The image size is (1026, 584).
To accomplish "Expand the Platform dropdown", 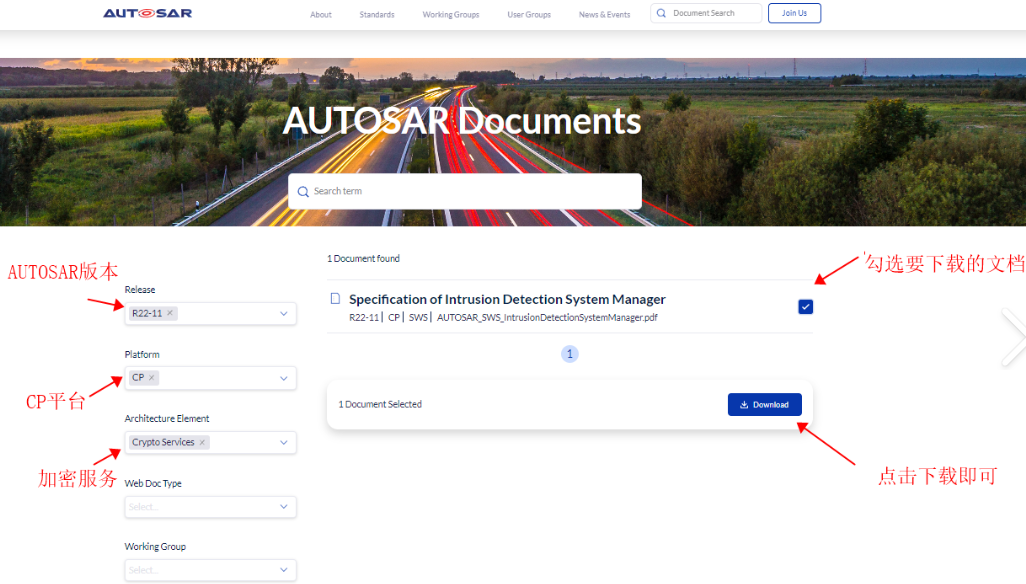I will (284, 378).
